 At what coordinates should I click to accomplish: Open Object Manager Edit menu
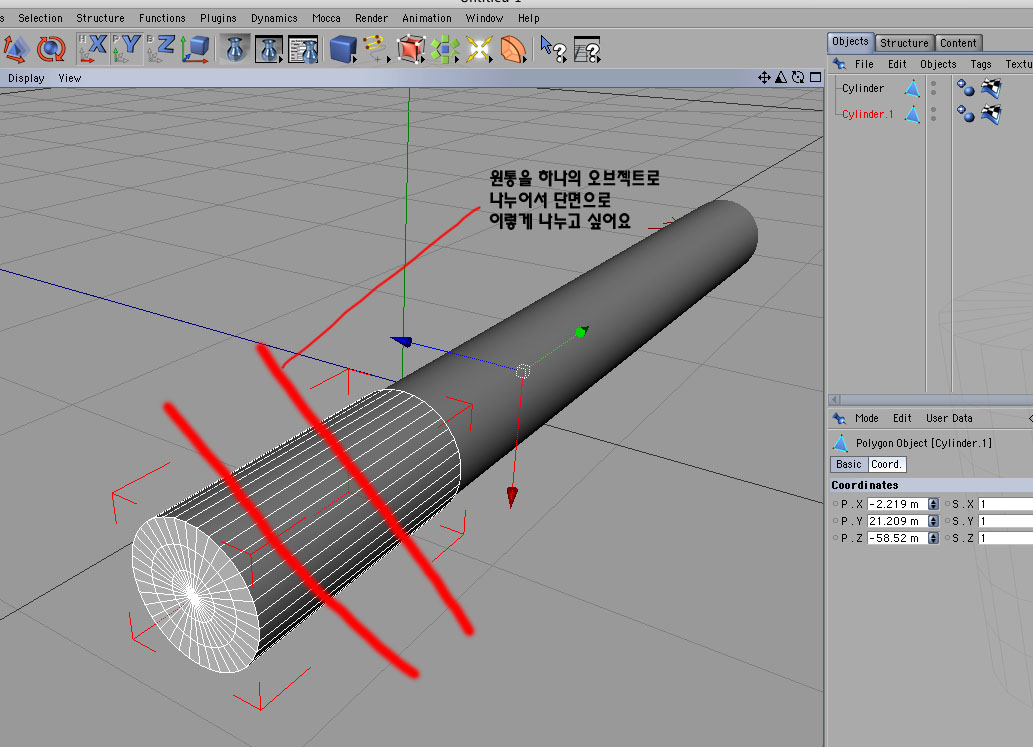[x=897, y=64]
